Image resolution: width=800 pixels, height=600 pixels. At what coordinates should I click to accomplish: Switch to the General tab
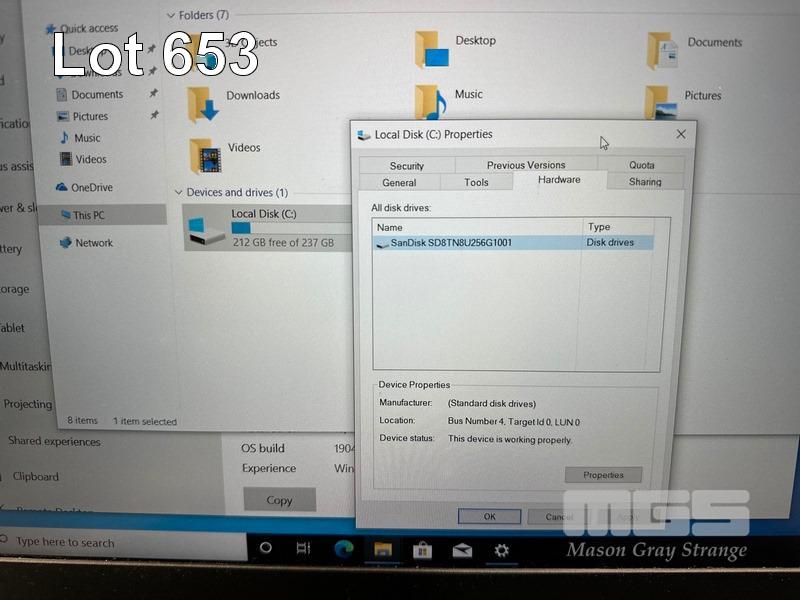click(399, 183)
